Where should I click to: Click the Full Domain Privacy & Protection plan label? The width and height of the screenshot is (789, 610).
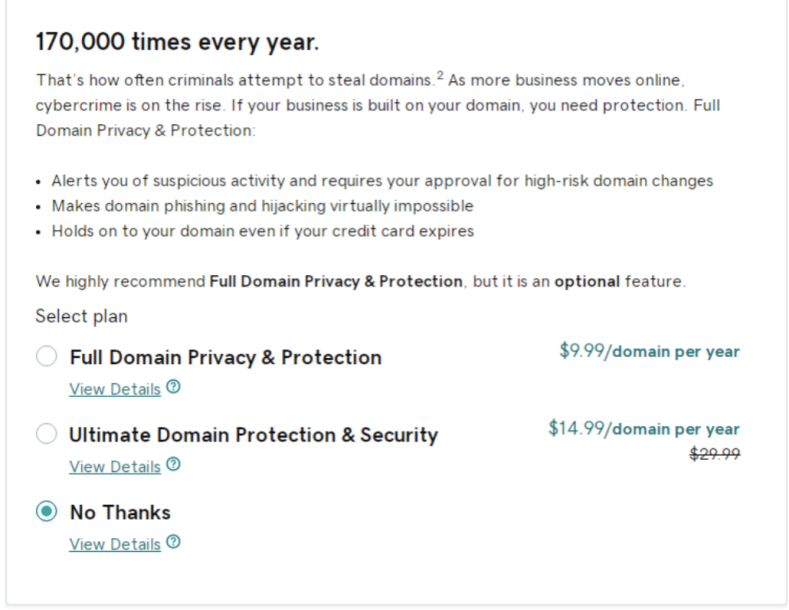click(x=225, y=357)
